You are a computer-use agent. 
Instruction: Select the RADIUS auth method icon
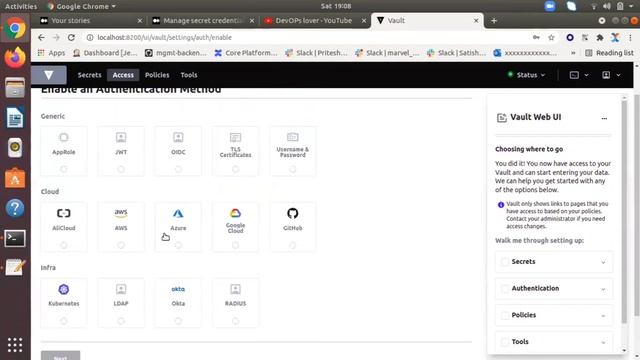click(x=235, y=289)
